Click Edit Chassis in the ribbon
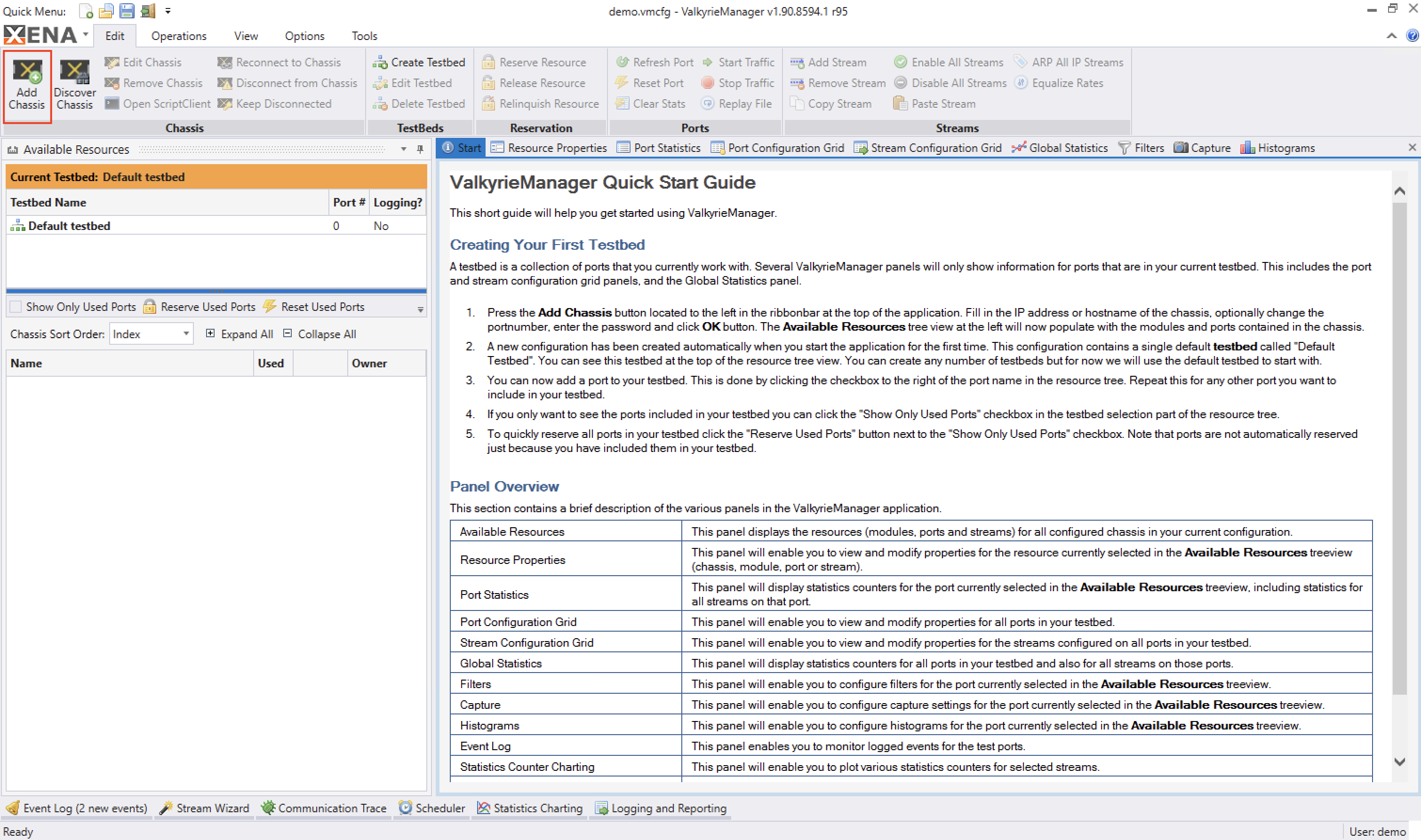This screenshot has height=840, width=1421. 143,62
